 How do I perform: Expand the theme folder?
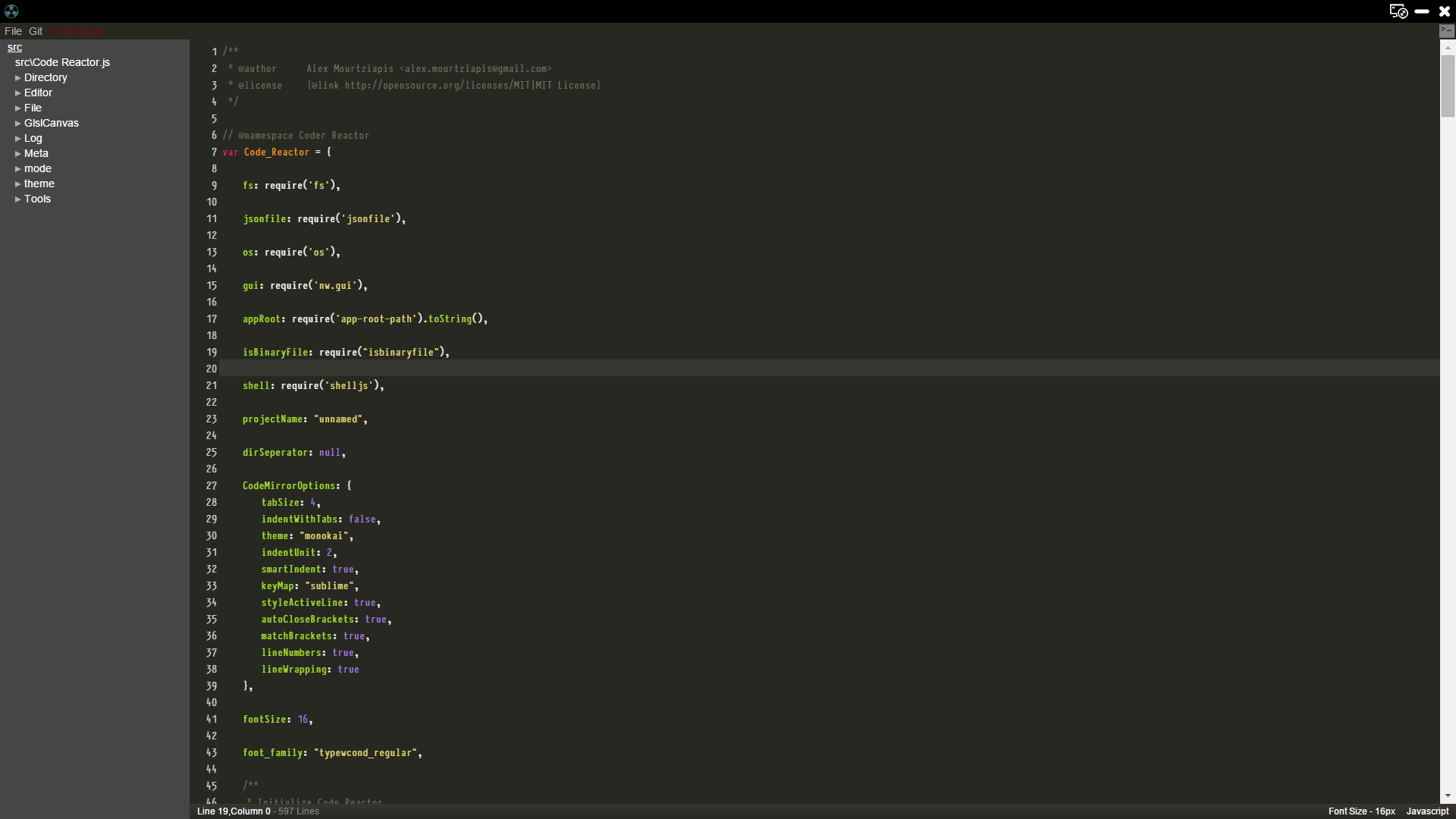(39, 184)
